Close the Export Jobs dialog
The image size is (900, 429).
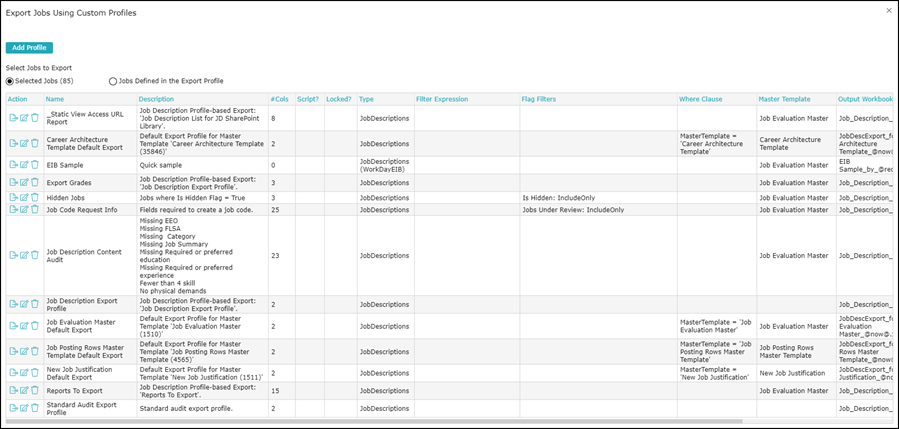click(889, 10)
